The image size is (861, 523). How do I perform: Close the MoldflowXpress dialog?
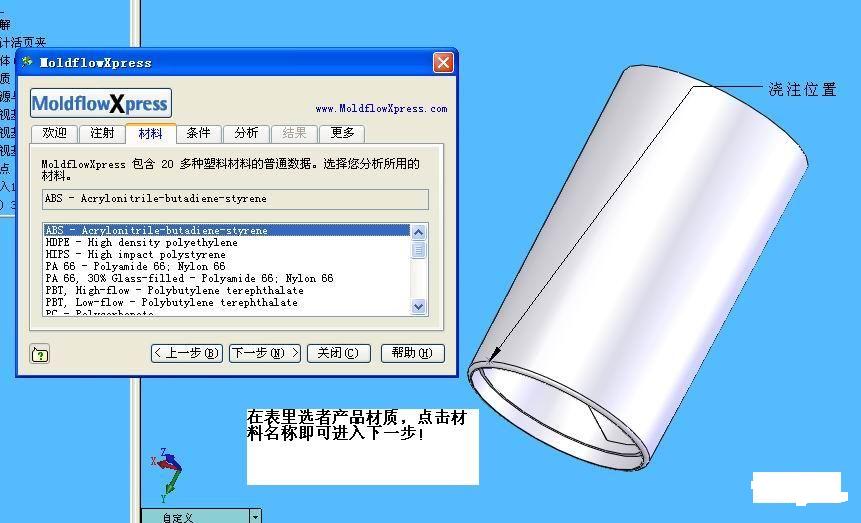click(x=443, y=62)
